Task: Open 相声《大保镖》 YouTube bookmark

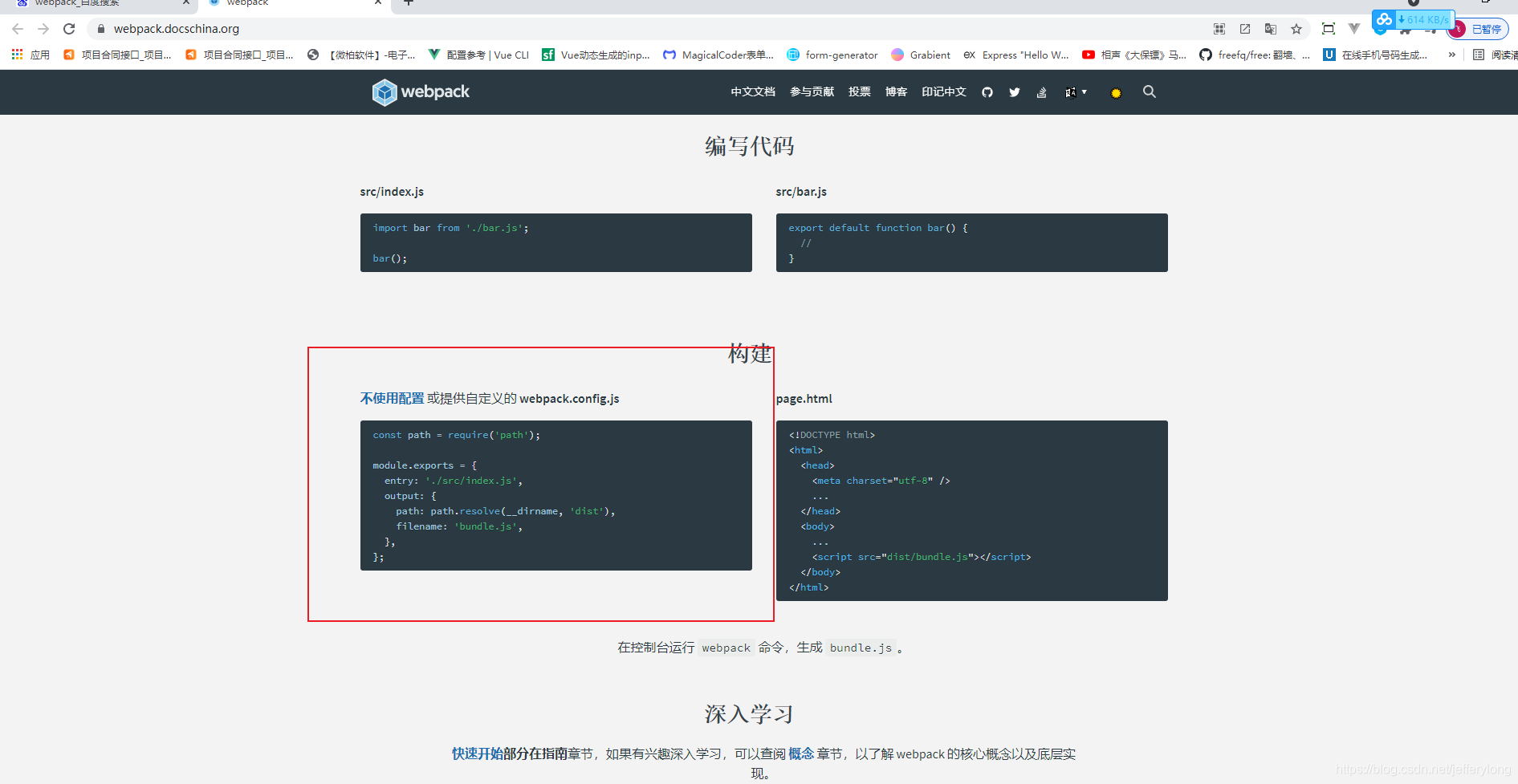Action: tap(1134, 55)
